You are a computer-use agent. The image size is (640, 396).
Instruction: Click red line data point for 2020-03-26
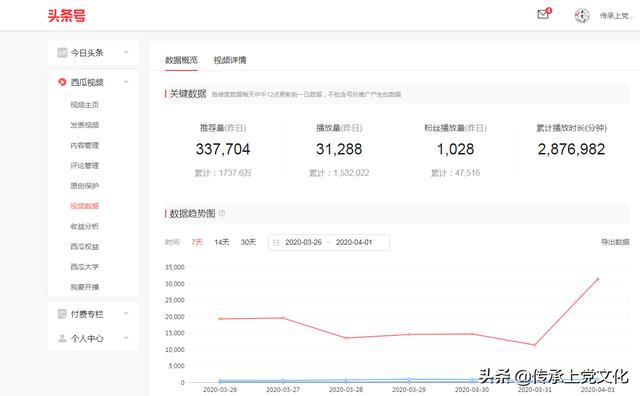pos(220,319)
